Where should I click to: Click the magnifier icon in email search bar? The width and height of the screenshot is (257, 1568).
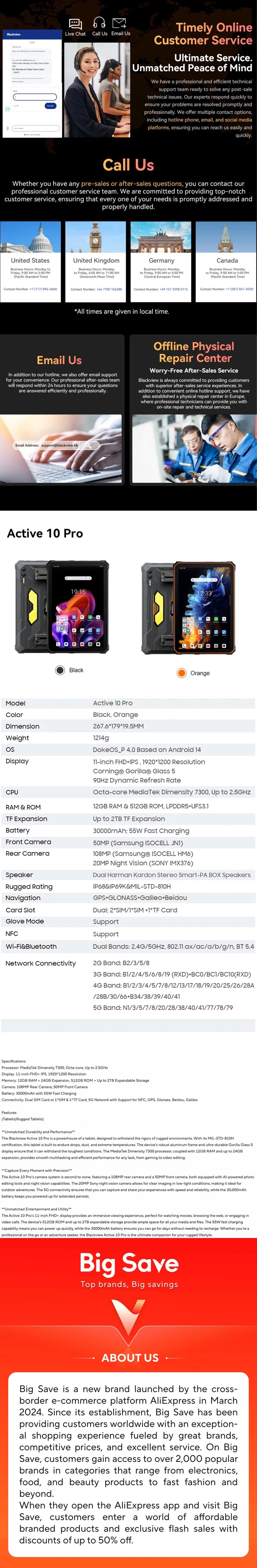[89, 445]
